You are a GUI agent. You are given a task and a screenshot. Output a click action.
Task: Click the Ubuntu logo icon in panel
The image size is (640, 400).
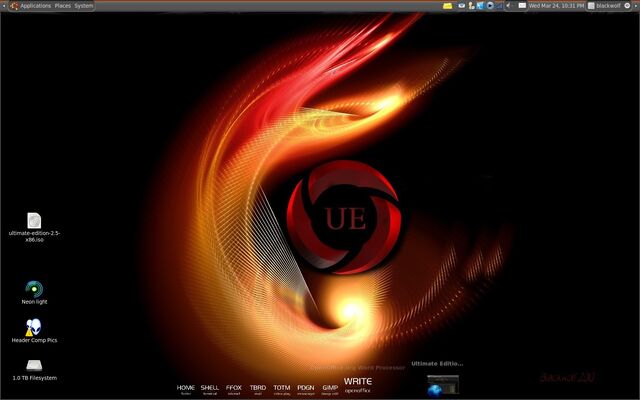coord(14,6)
